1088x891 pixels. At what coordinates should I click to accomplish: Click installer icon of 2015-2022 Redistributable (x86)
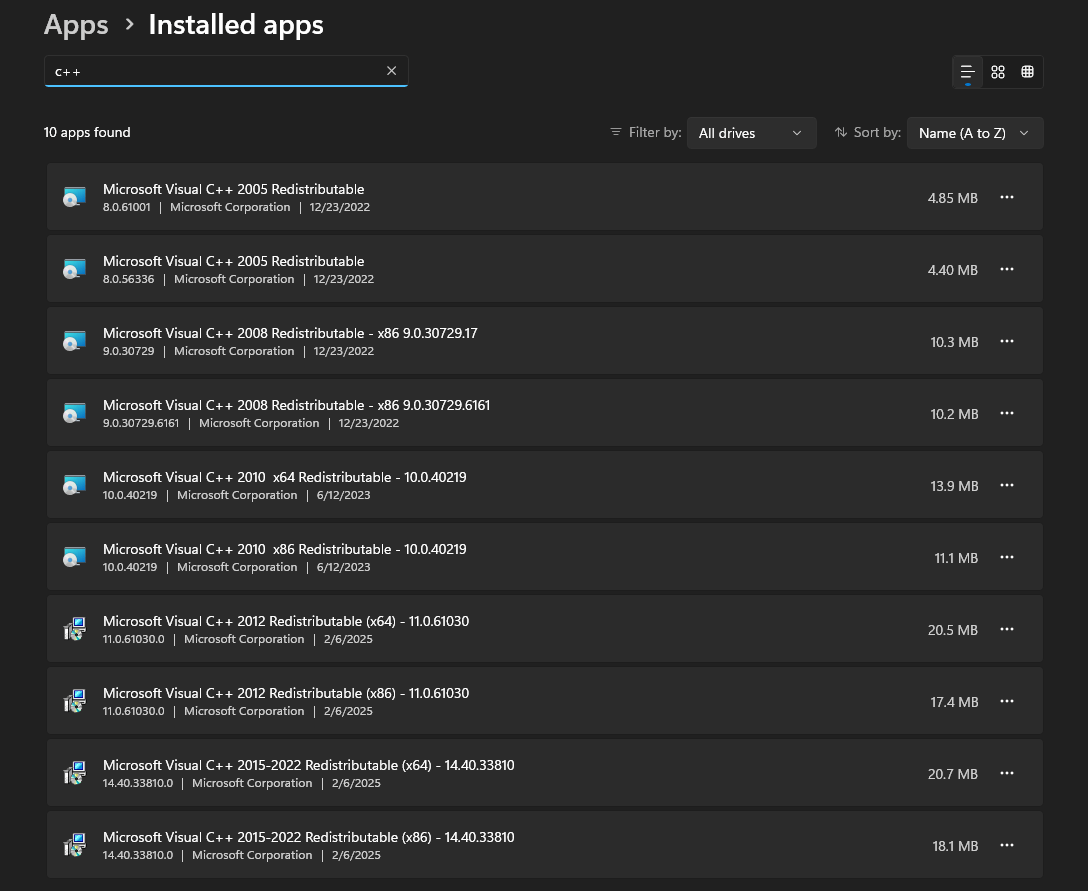(x=74, y=845)
